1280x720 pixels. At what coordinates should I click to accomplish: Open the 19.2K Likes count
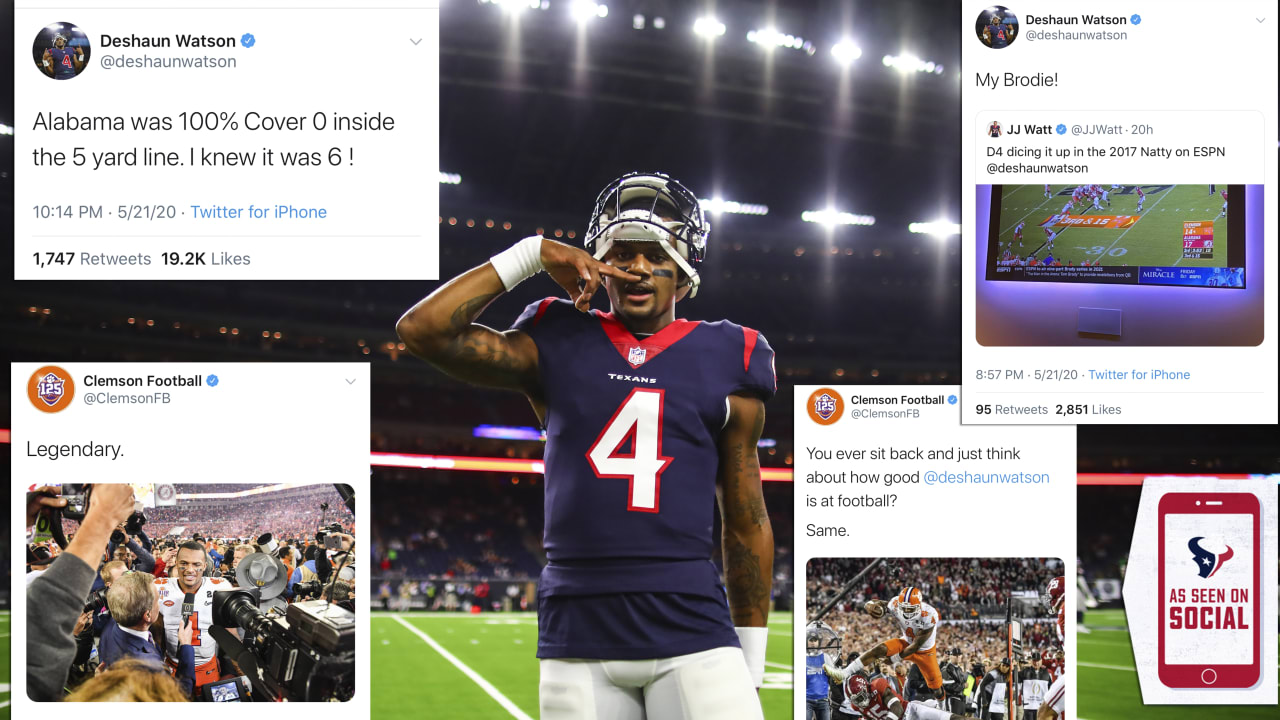click(206, 259)
